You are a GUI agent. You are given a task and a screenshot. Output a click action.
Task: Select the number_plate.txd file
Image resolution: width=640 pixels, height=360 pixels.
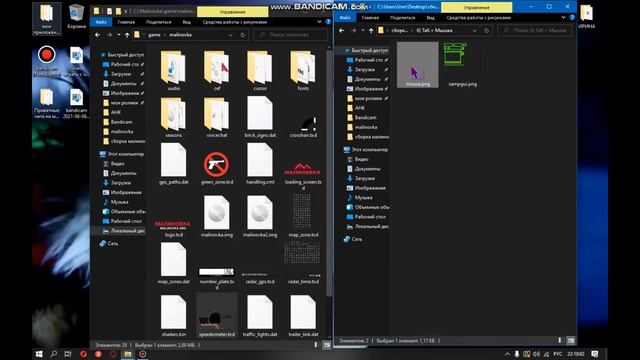[x=217, y=278]
